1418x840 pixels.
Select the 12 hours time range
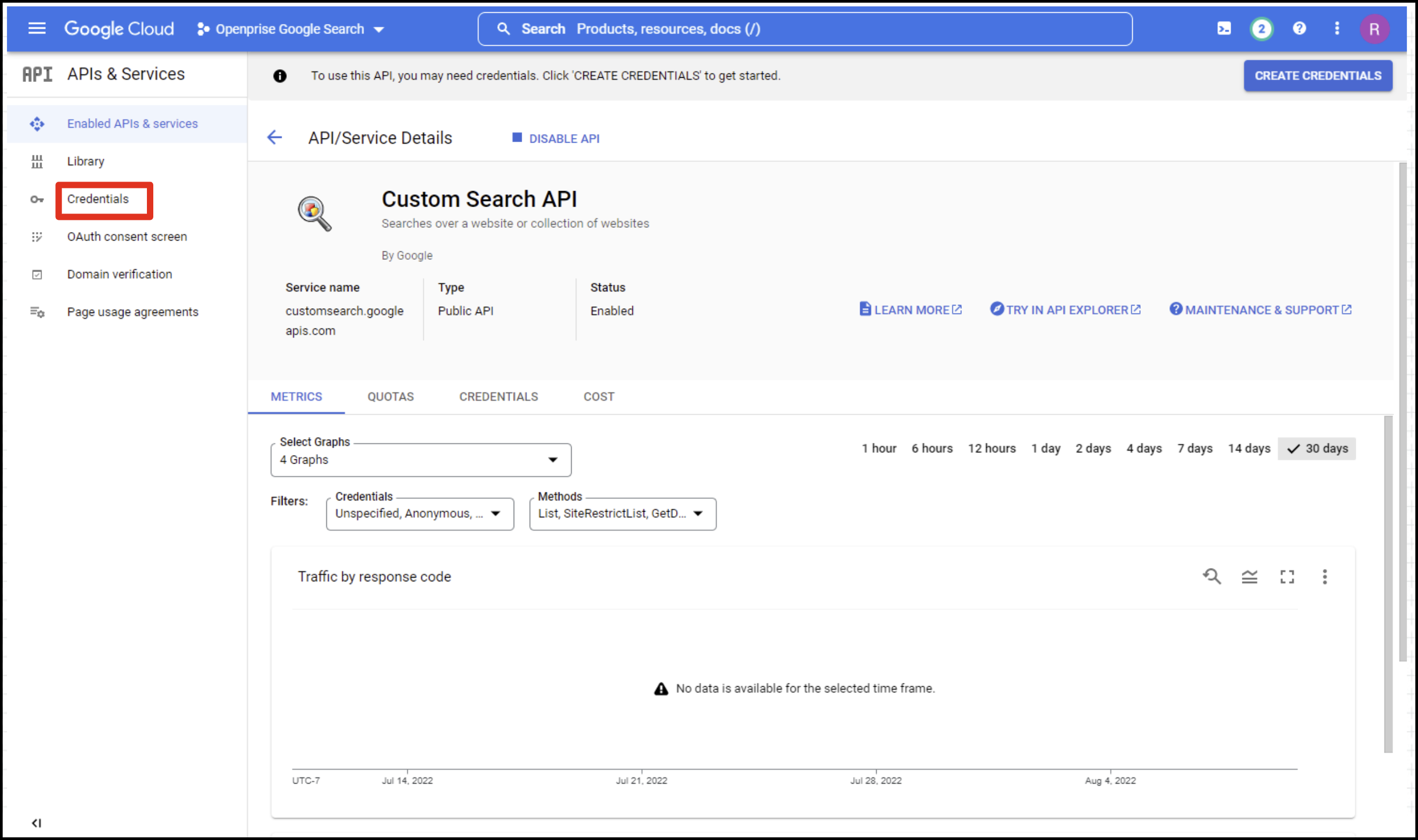pos(991,448)
